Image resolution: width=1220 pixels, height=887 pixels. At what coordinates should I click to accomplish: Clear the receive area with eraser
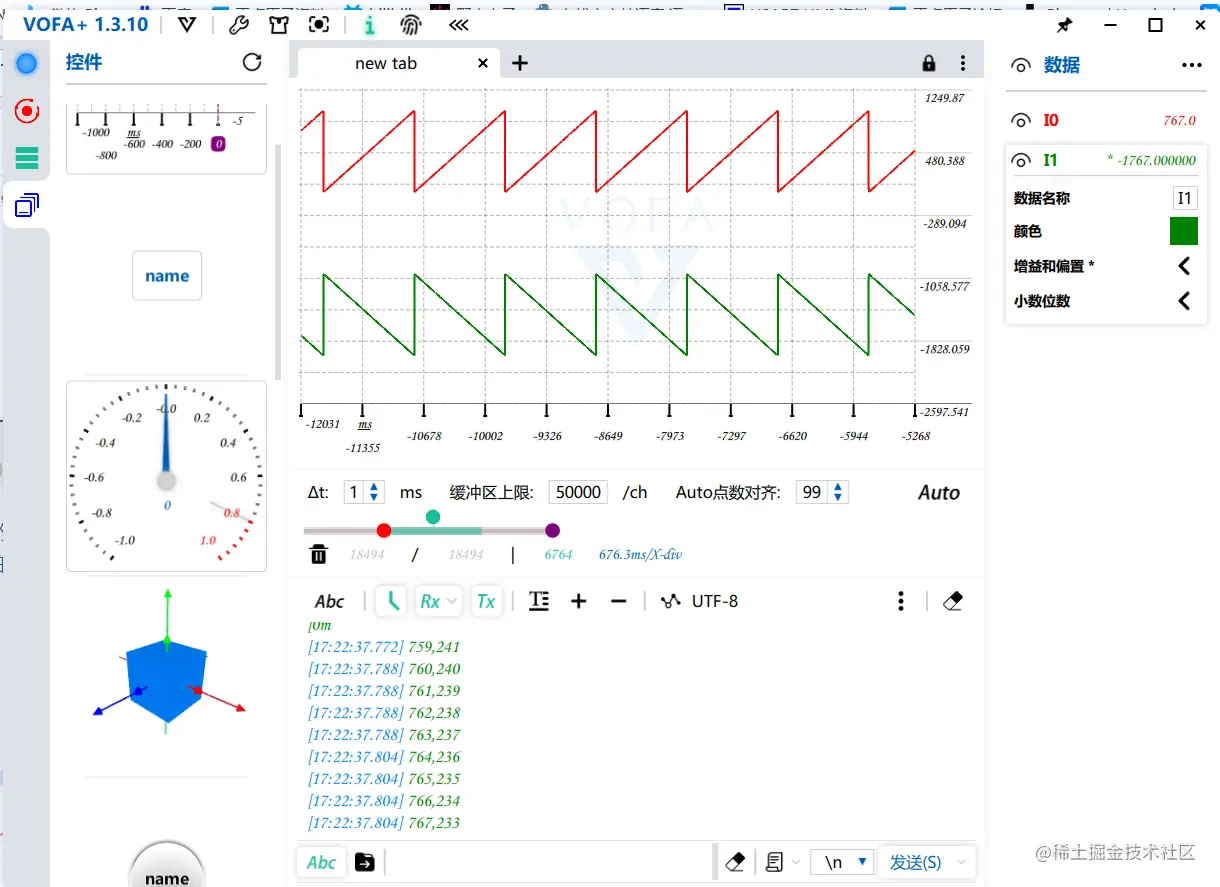pyautogui.click(x=953, y=601)
